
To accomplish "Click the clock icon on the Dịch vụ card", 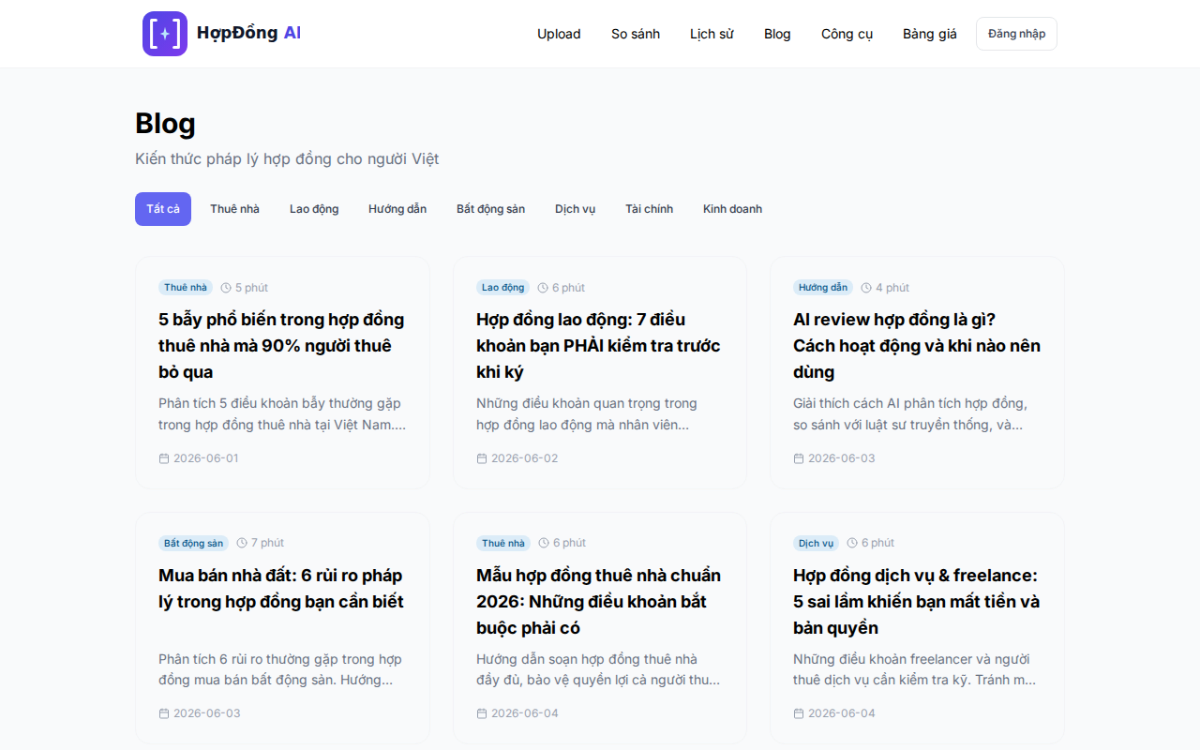I will [852, 543].
